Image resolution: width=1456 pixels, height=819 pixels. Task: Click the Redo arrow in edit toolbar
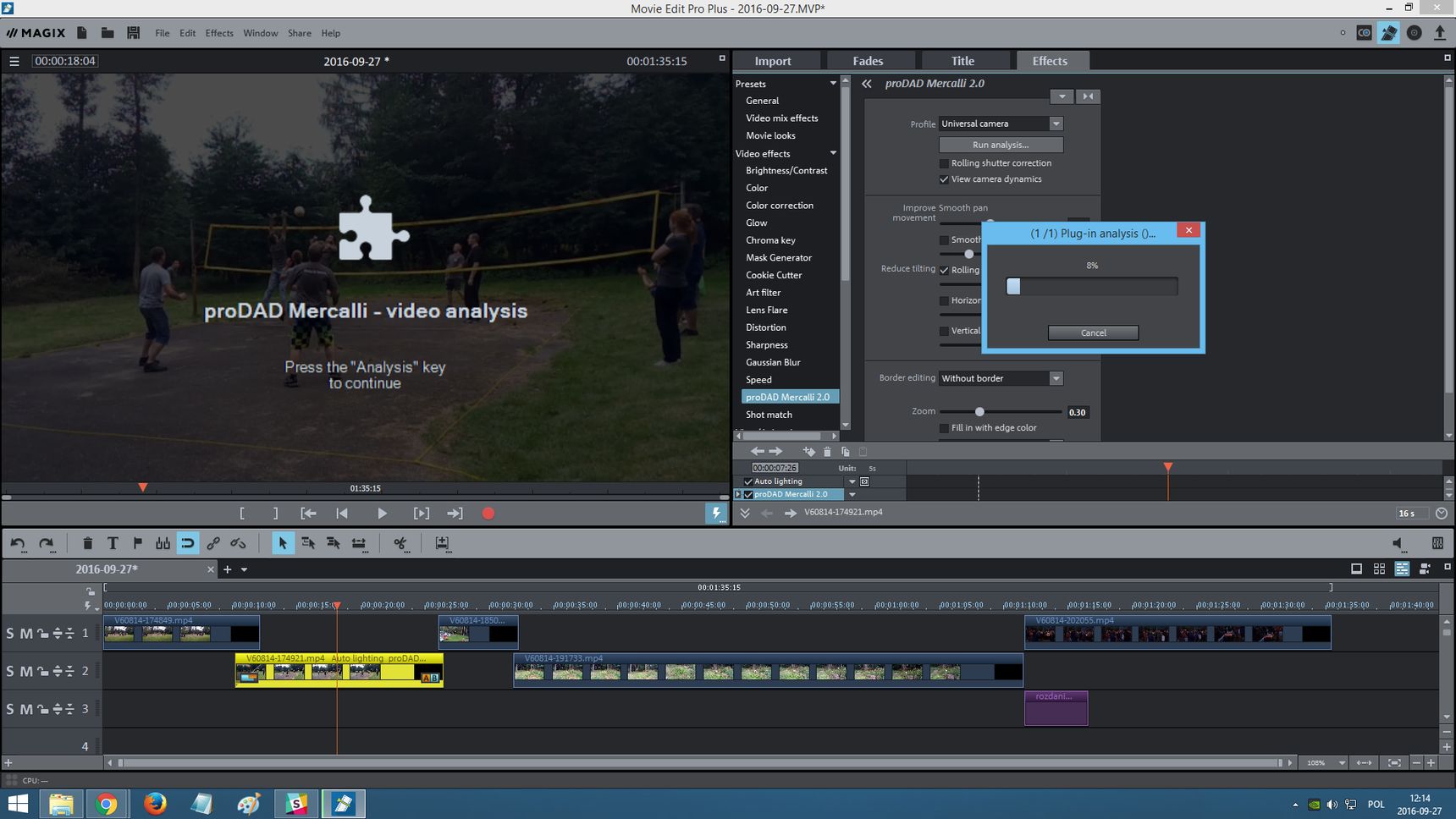(47, 543)
